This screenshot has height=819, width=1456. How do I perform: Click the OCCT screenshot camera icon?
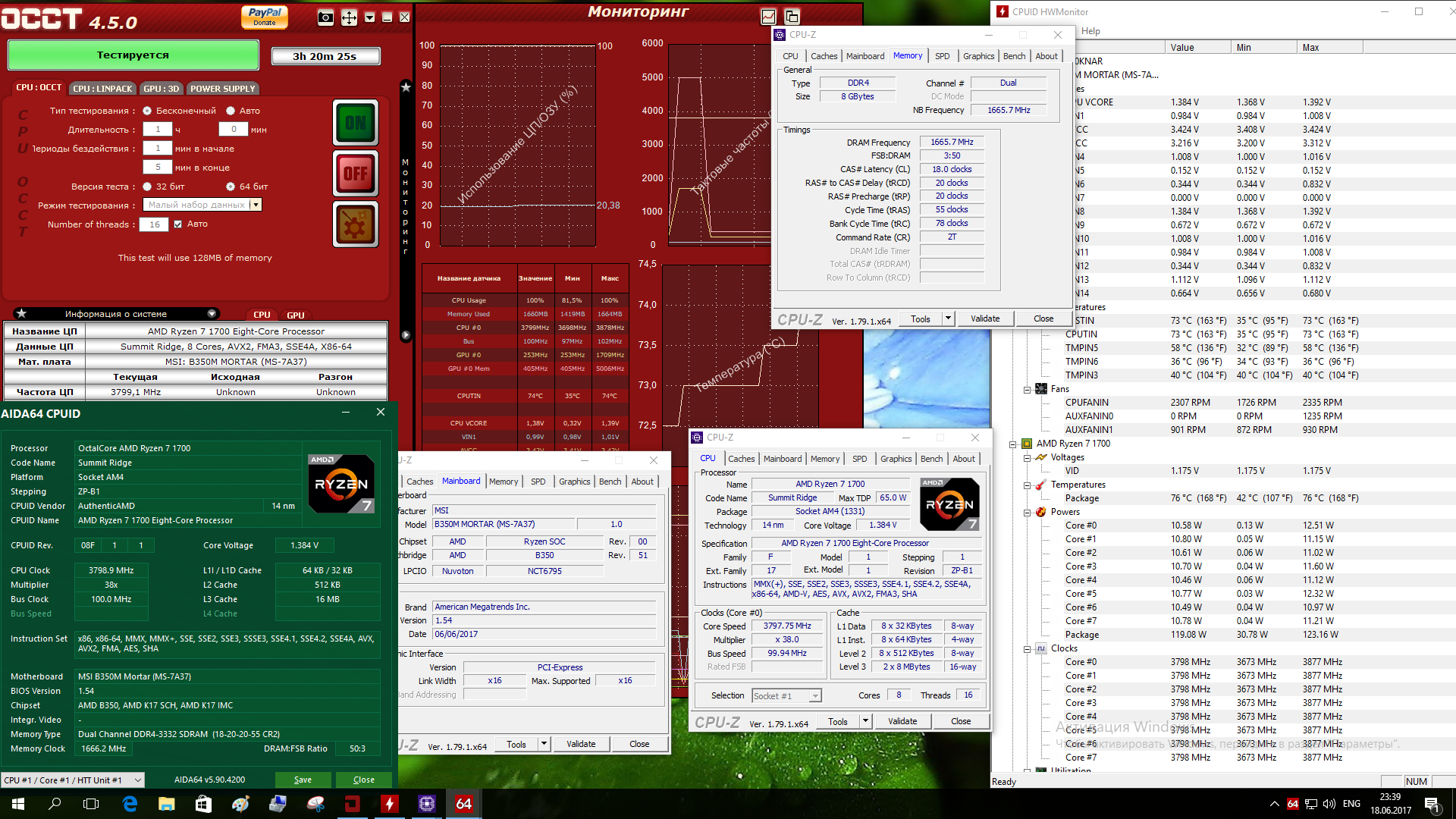325,17
